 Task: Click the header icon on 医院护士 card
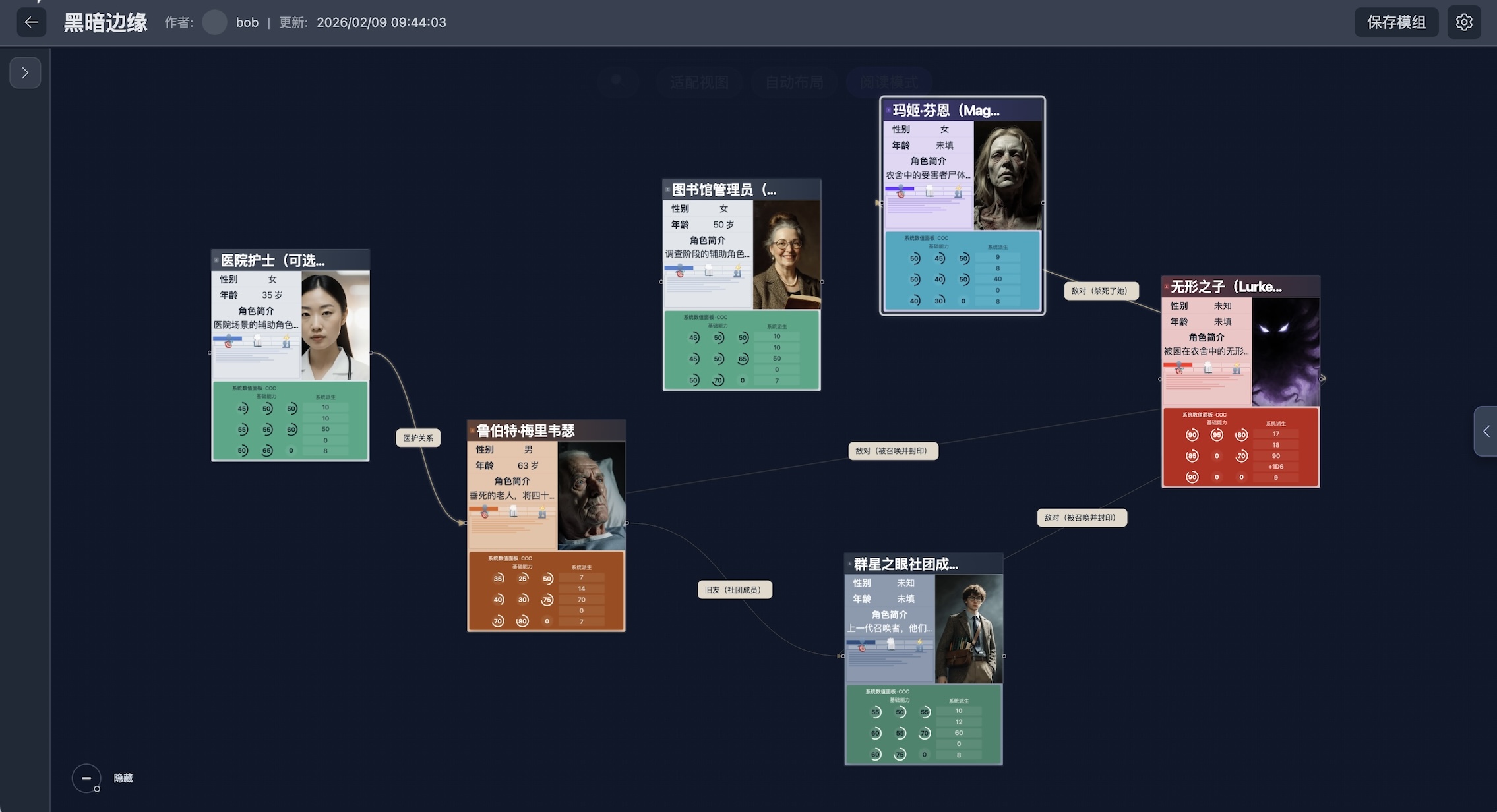click(216, 261)
